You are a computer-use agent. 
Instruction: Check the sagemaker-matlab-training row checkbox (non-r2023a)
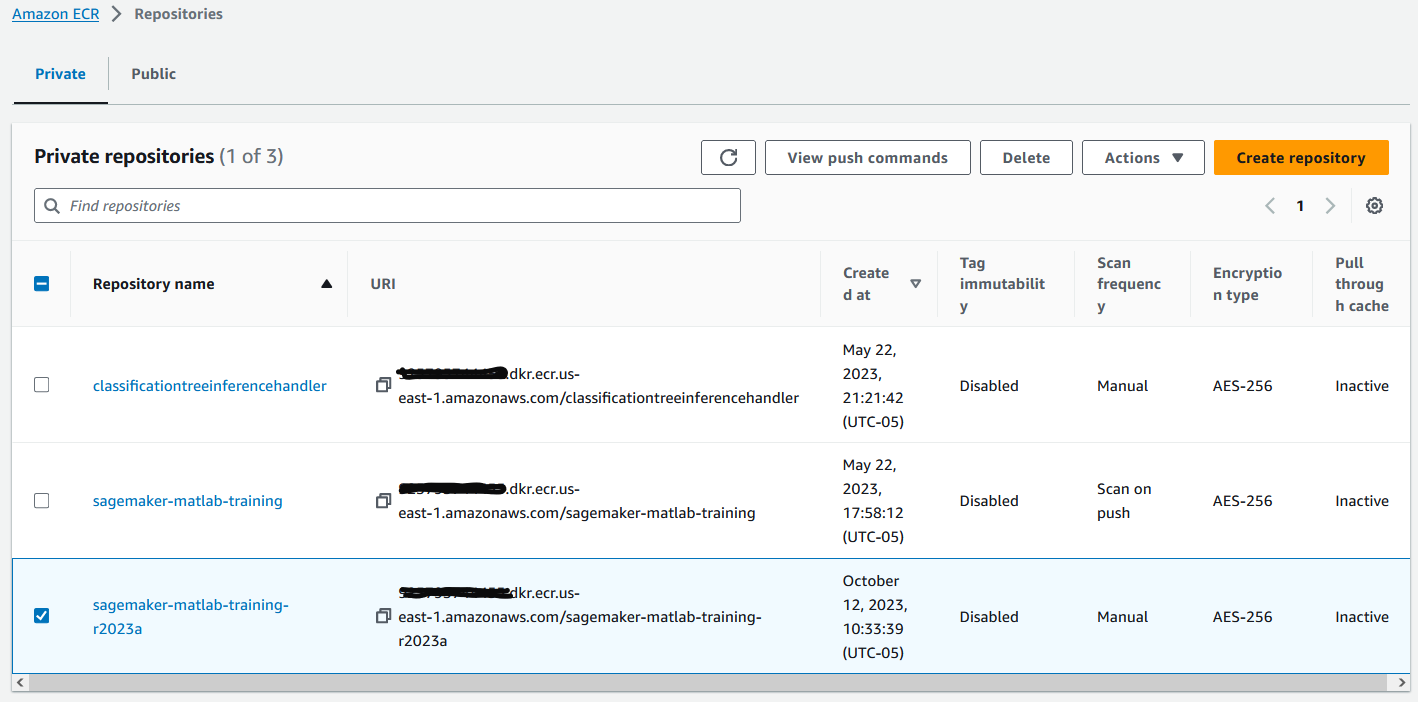[x=41, y=500]
